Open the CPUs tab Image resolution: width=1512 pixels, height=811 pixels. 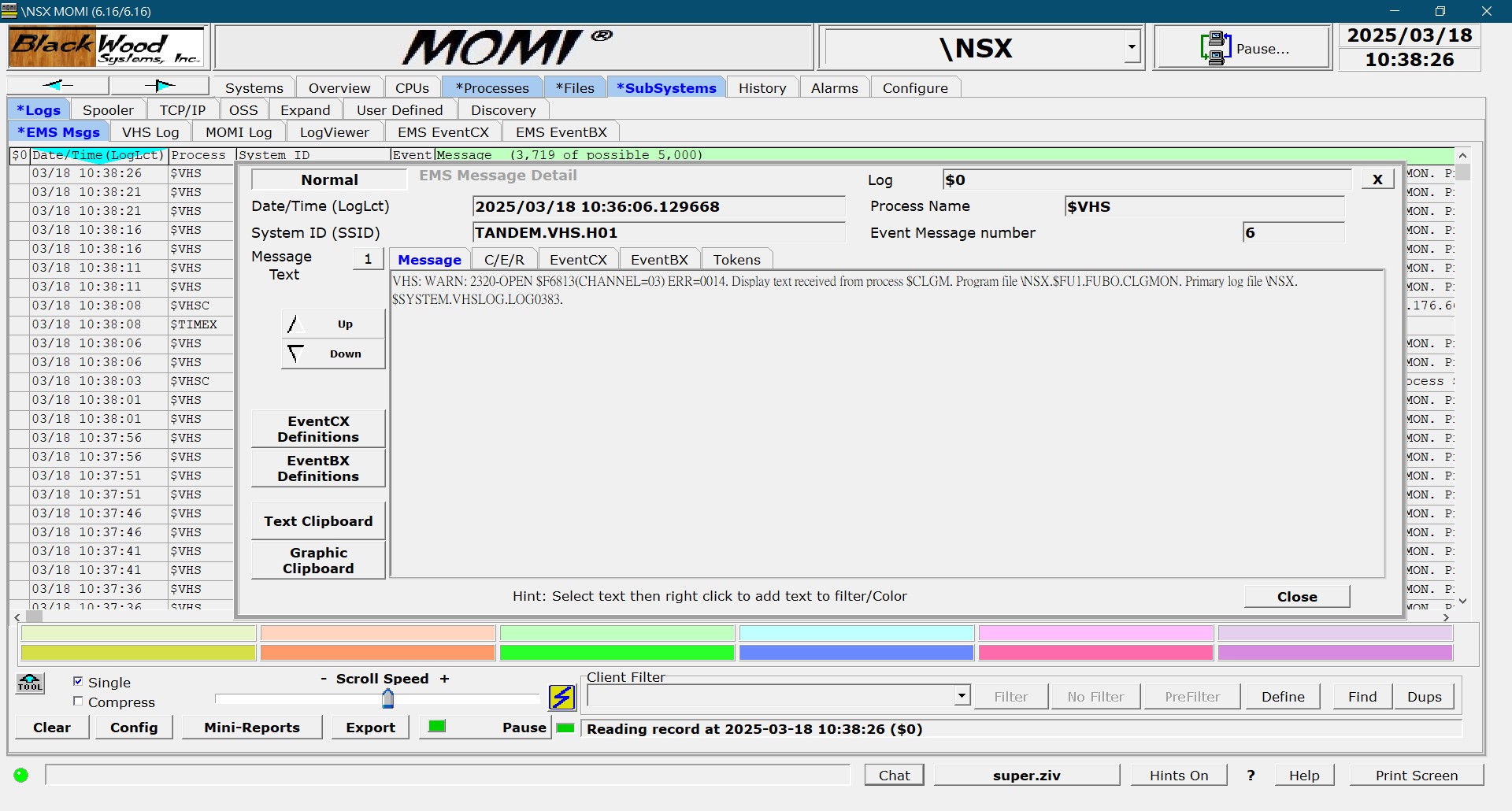pyautogui.click(x=412, y=87)
